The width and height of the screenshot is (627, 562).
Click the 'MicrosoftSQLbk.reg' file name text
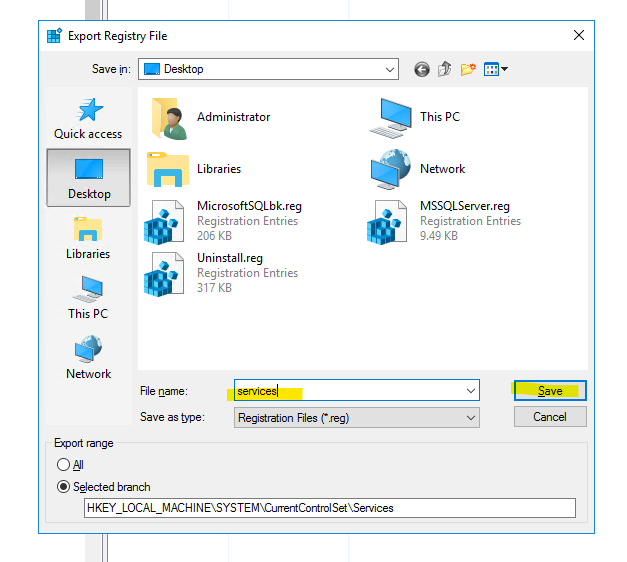(249, 206)
